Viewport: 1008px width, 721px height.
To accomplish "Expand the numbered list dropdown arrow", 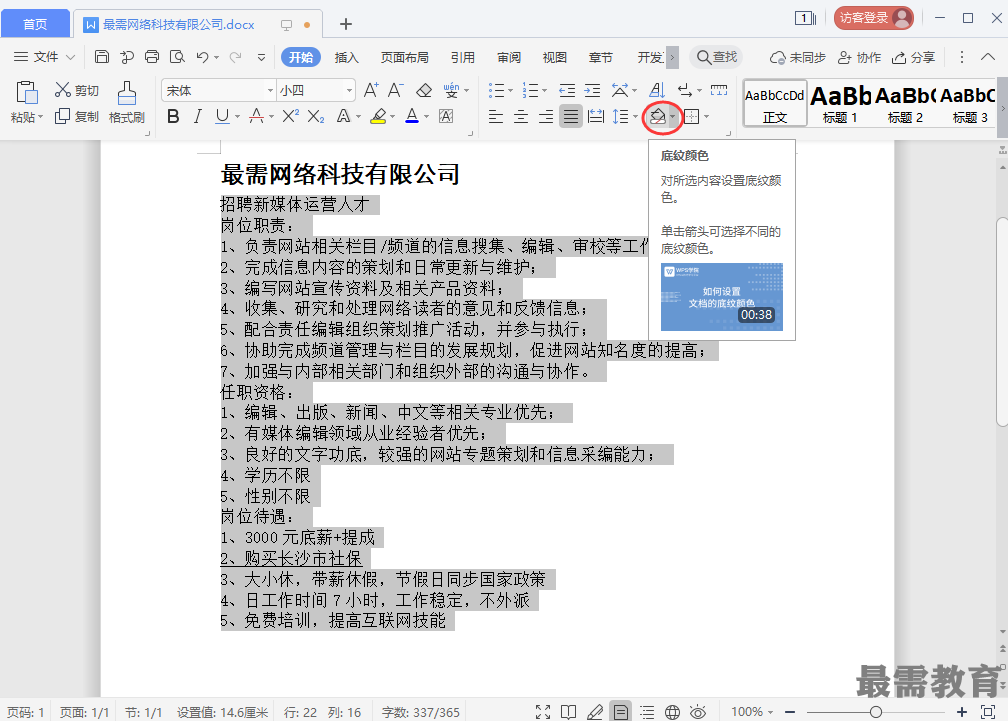I will click(x=544, y=91).
